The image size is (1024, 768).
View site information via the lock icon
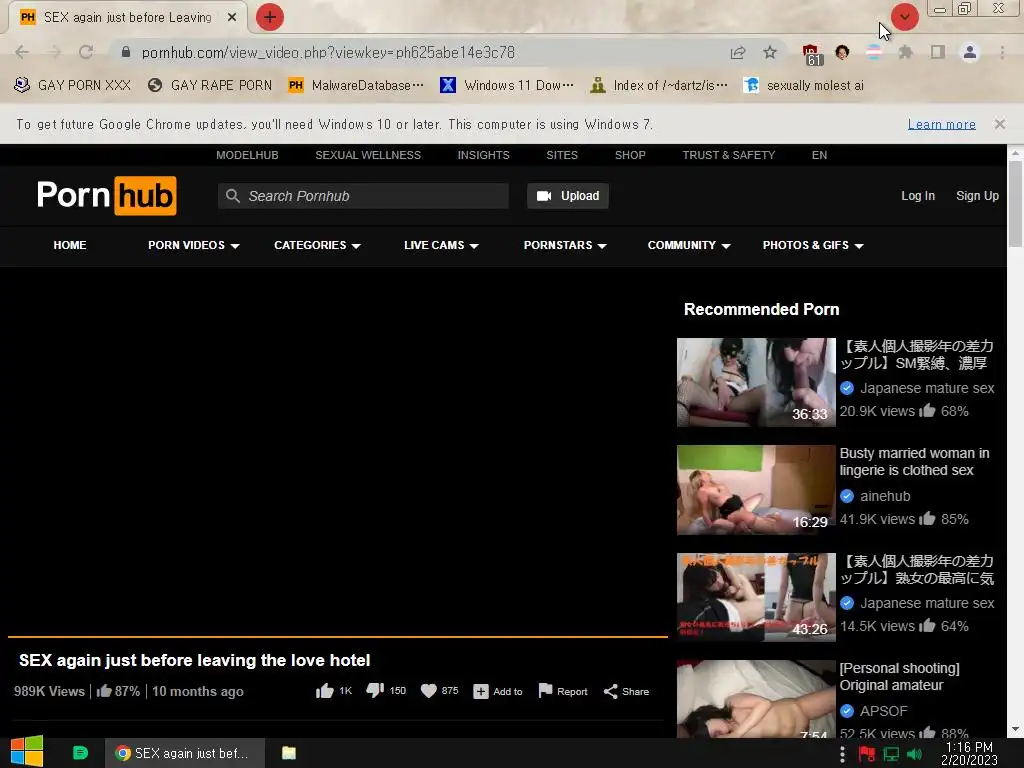125,52
